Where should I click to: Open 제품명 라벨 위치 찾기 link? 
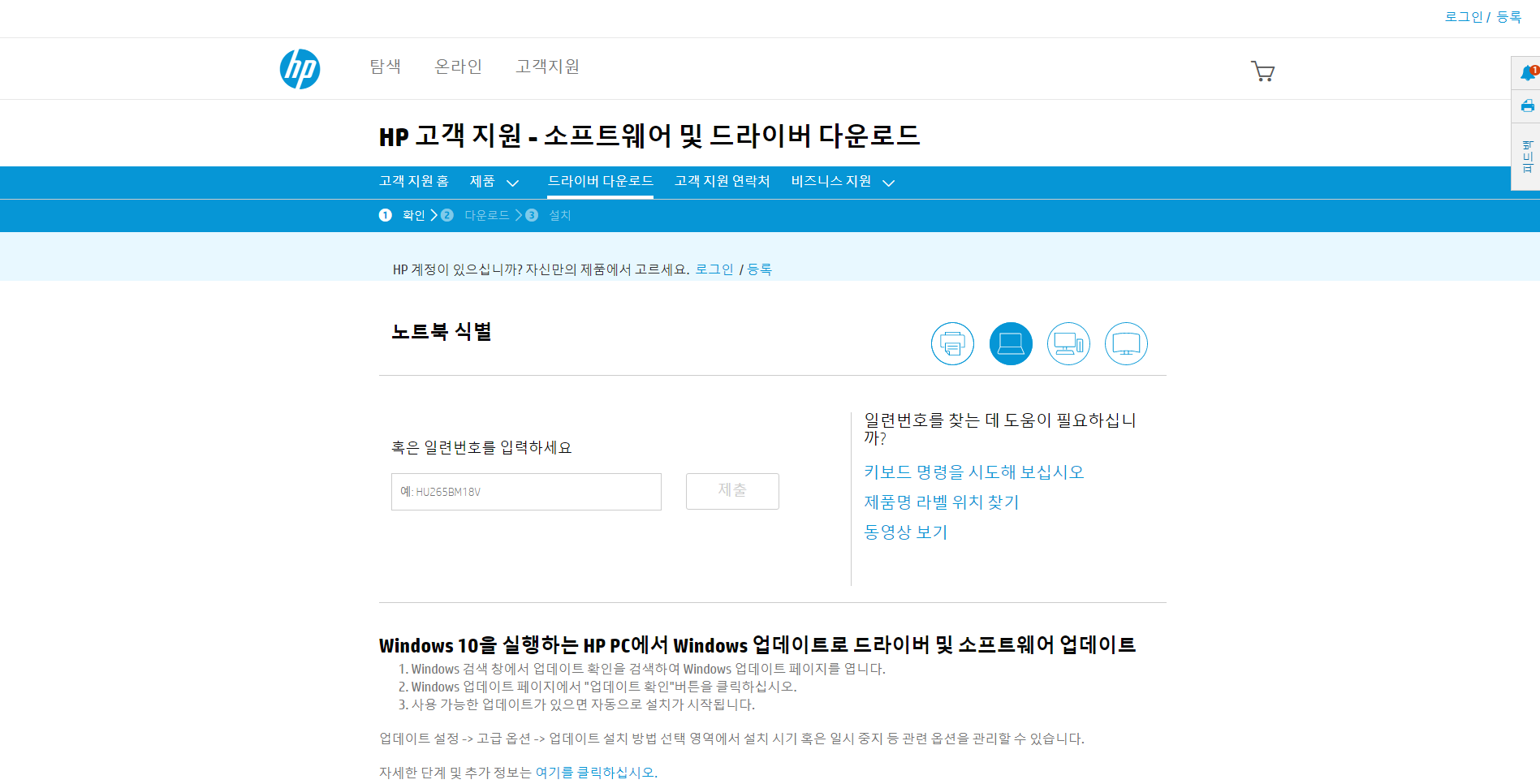point(942,502)
